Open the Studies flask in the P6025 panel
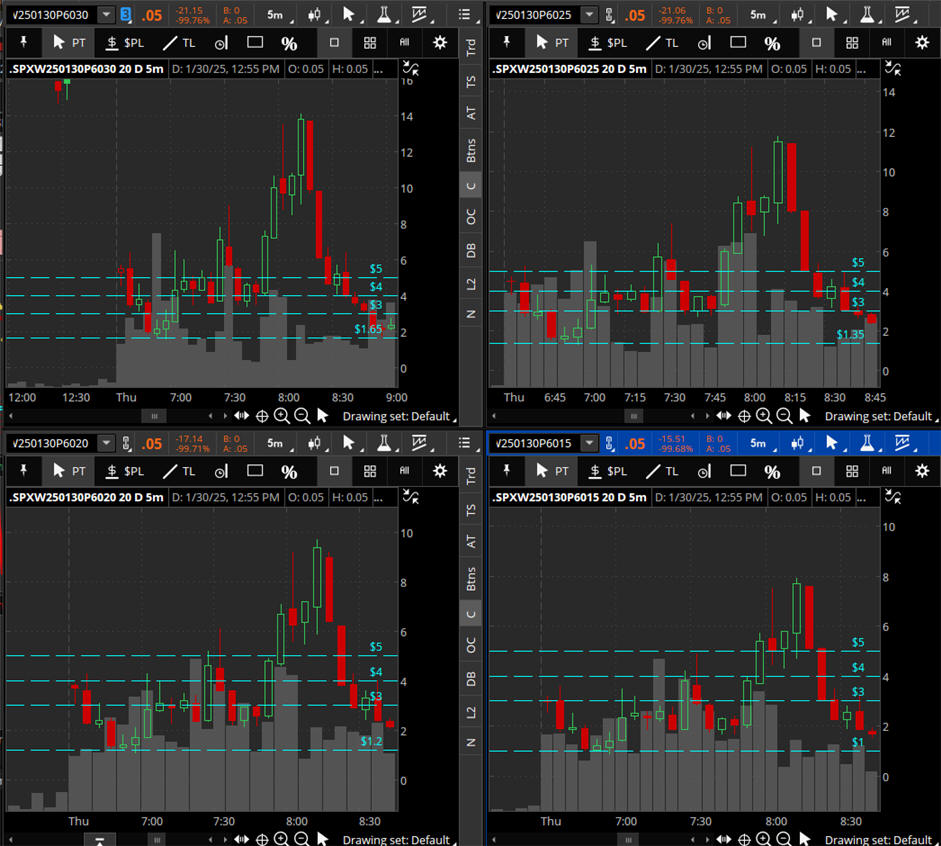941x846 pixels. [x=867, y=14]
